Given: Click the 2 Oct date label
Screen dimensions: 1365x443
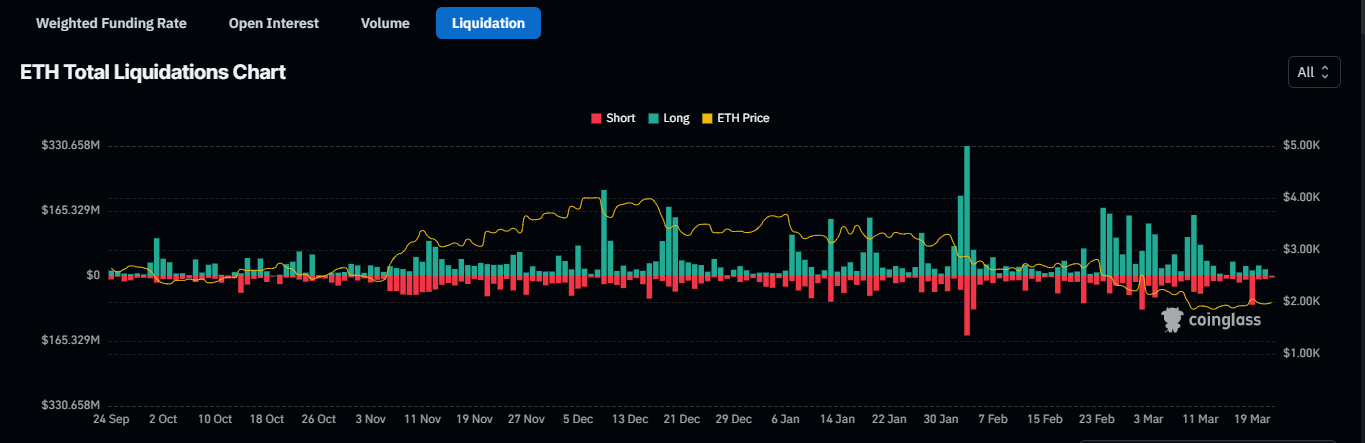Looking at the screenshot, I should pyautogui.click(x=162, y=419).
